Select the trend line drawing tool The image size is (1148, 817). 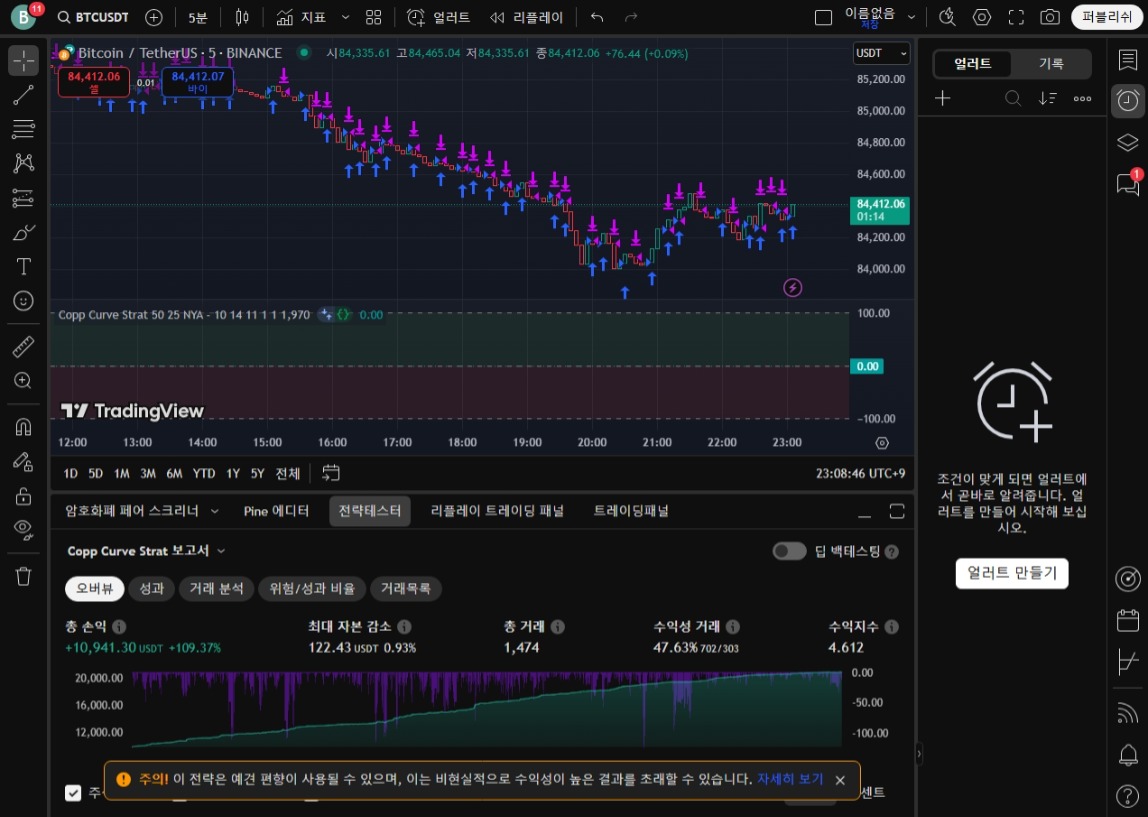23,94
